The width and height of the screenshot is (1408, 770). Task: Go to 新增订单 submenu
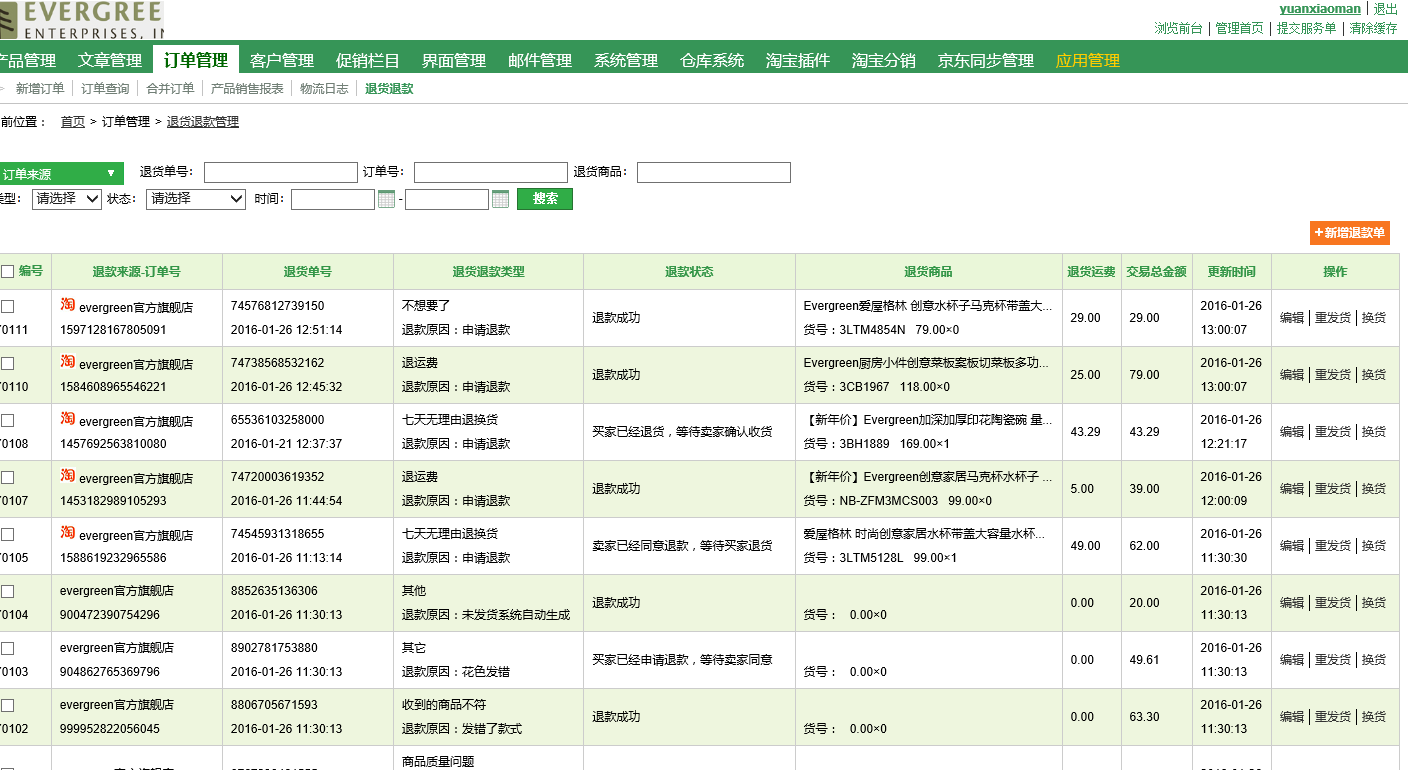click(x=40, y=88)
